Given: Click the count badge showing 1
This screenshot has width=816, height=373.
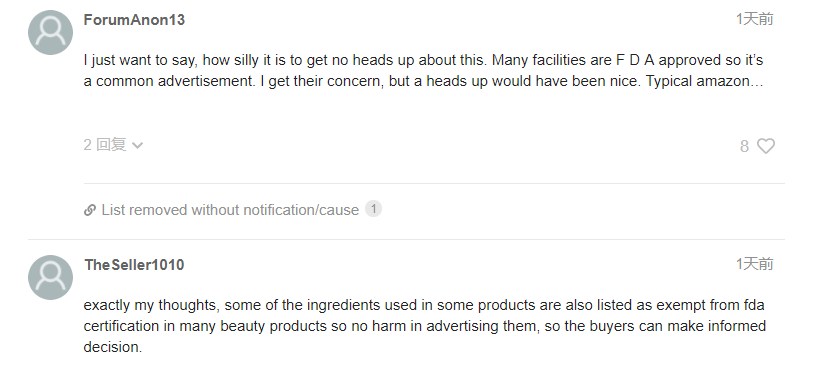Looking at the screenshot, I should coord(373,209).
